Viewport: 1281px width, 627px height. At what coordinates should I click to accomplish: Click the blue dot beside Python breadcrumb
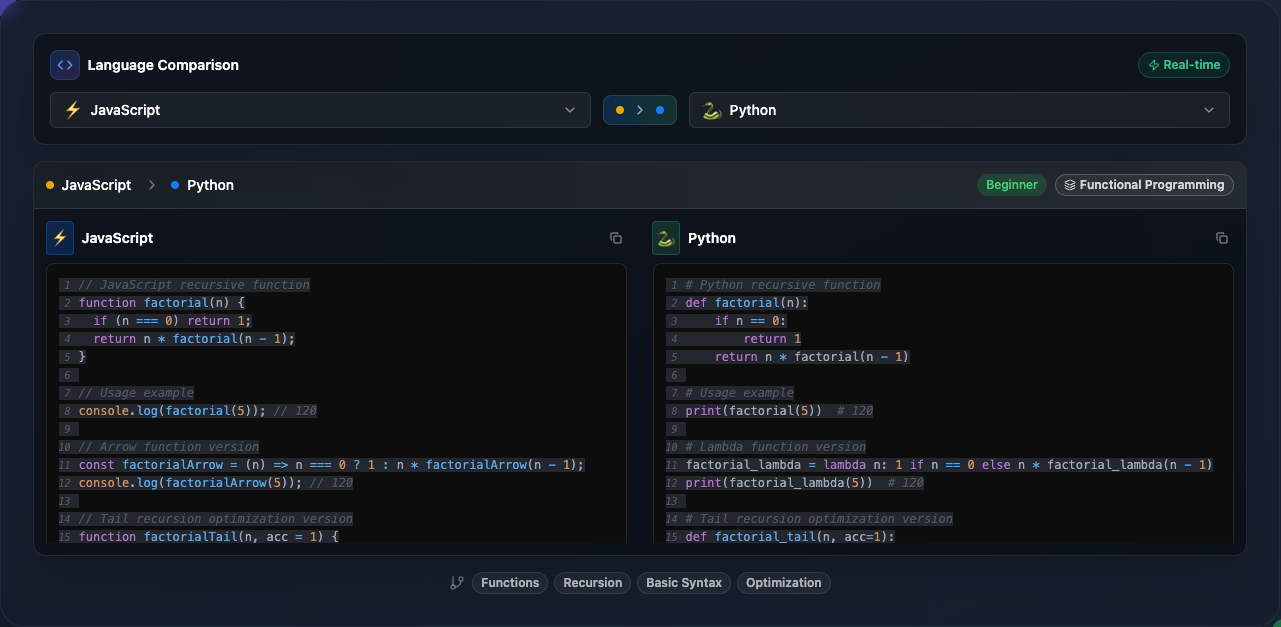(175, 185)
